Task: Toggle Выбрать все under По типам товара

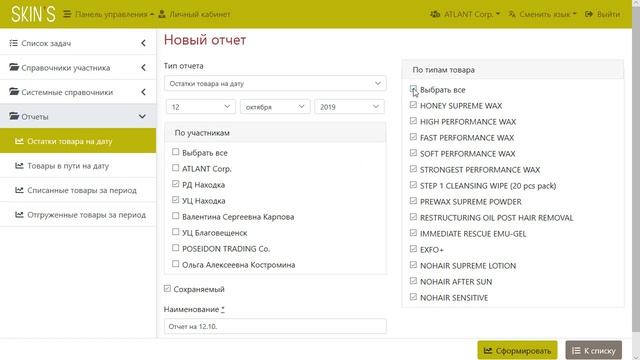Action: point(413,89)
